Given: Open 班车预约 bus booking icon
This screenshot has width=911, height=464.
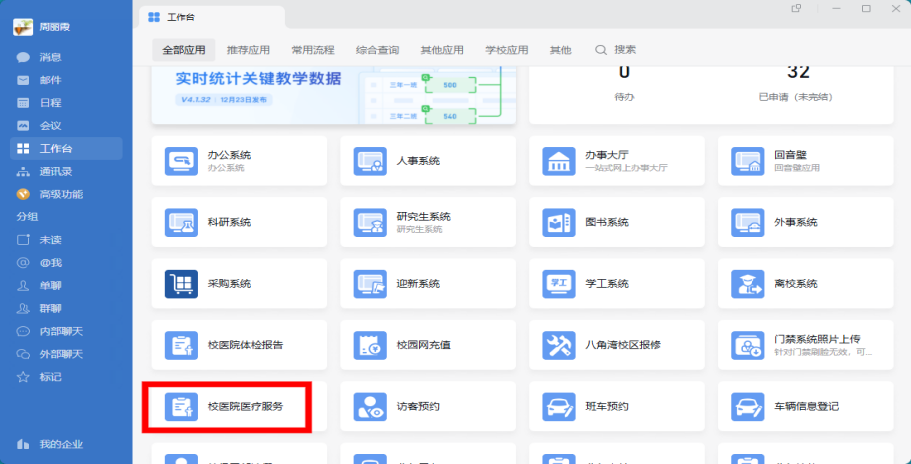Looking at the screenshot, I should [x=558, y=407].
